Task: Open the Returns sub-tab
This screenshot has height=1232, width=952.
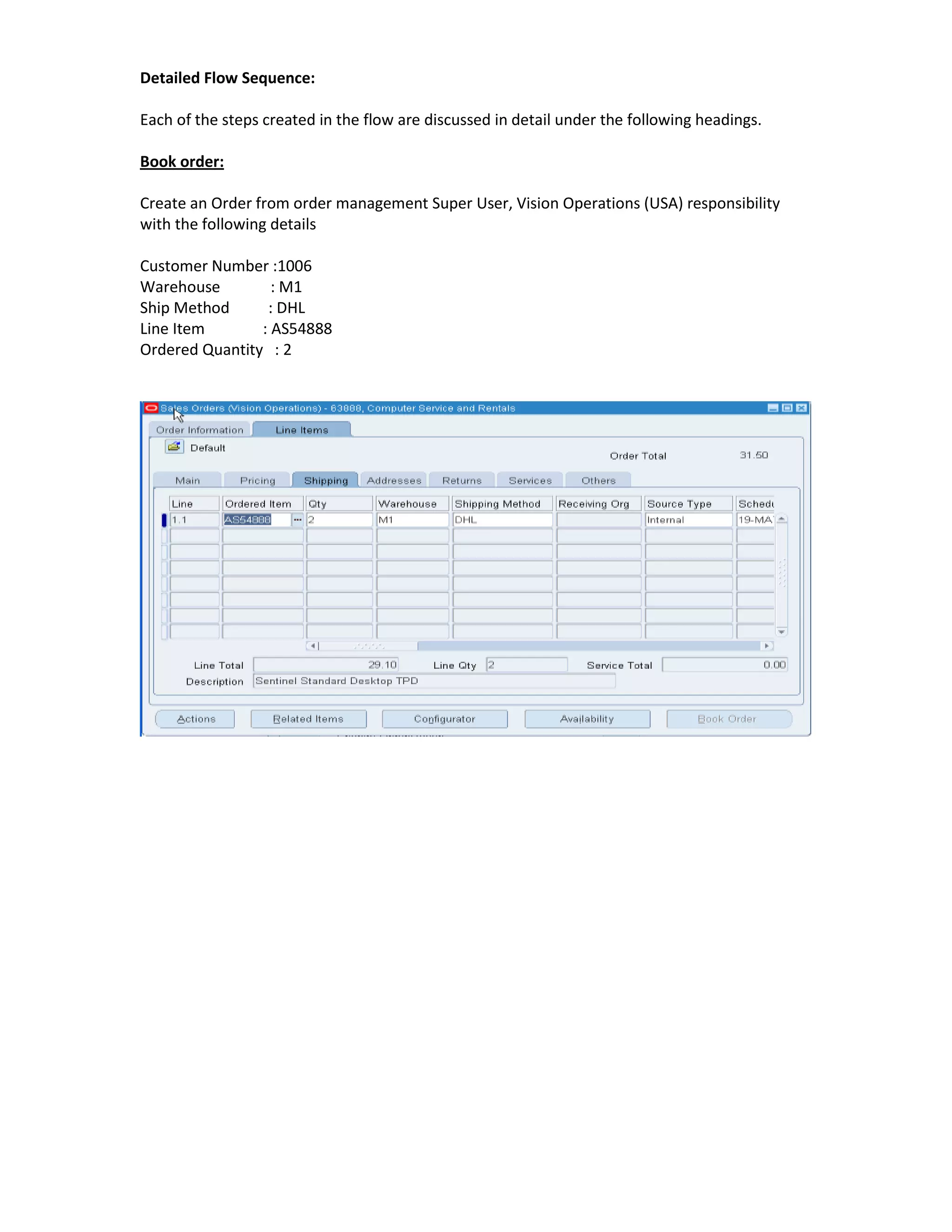Action: click(462, 481)
